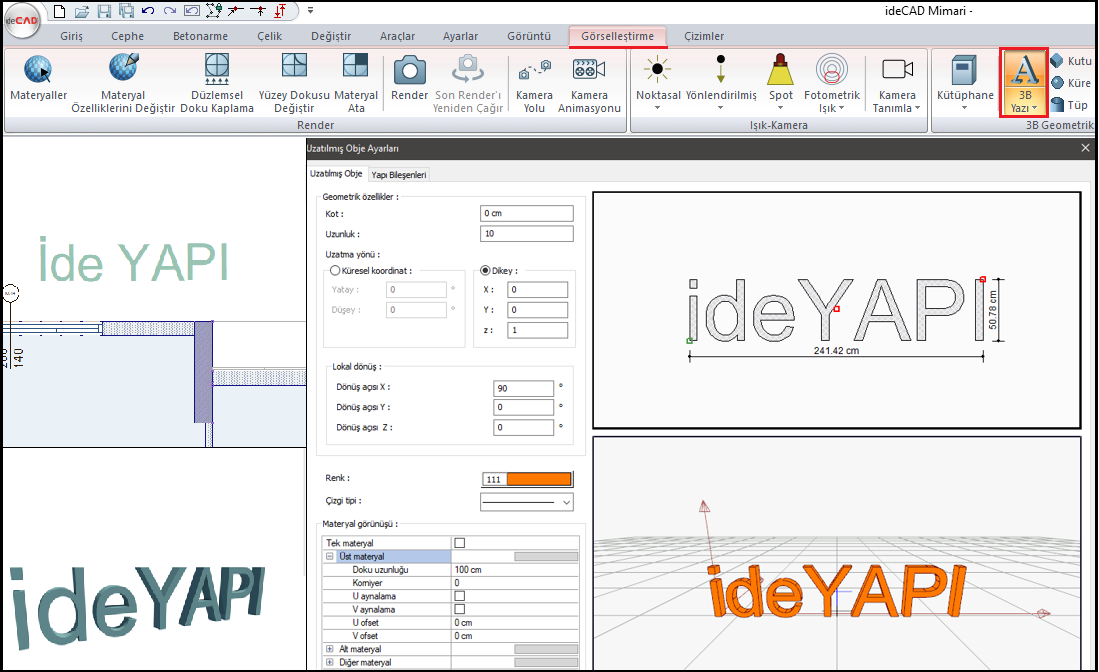This screenshot has height=672, width=1099.
Task: Expand the Alt materyal tree node
Action: point(330,649)
